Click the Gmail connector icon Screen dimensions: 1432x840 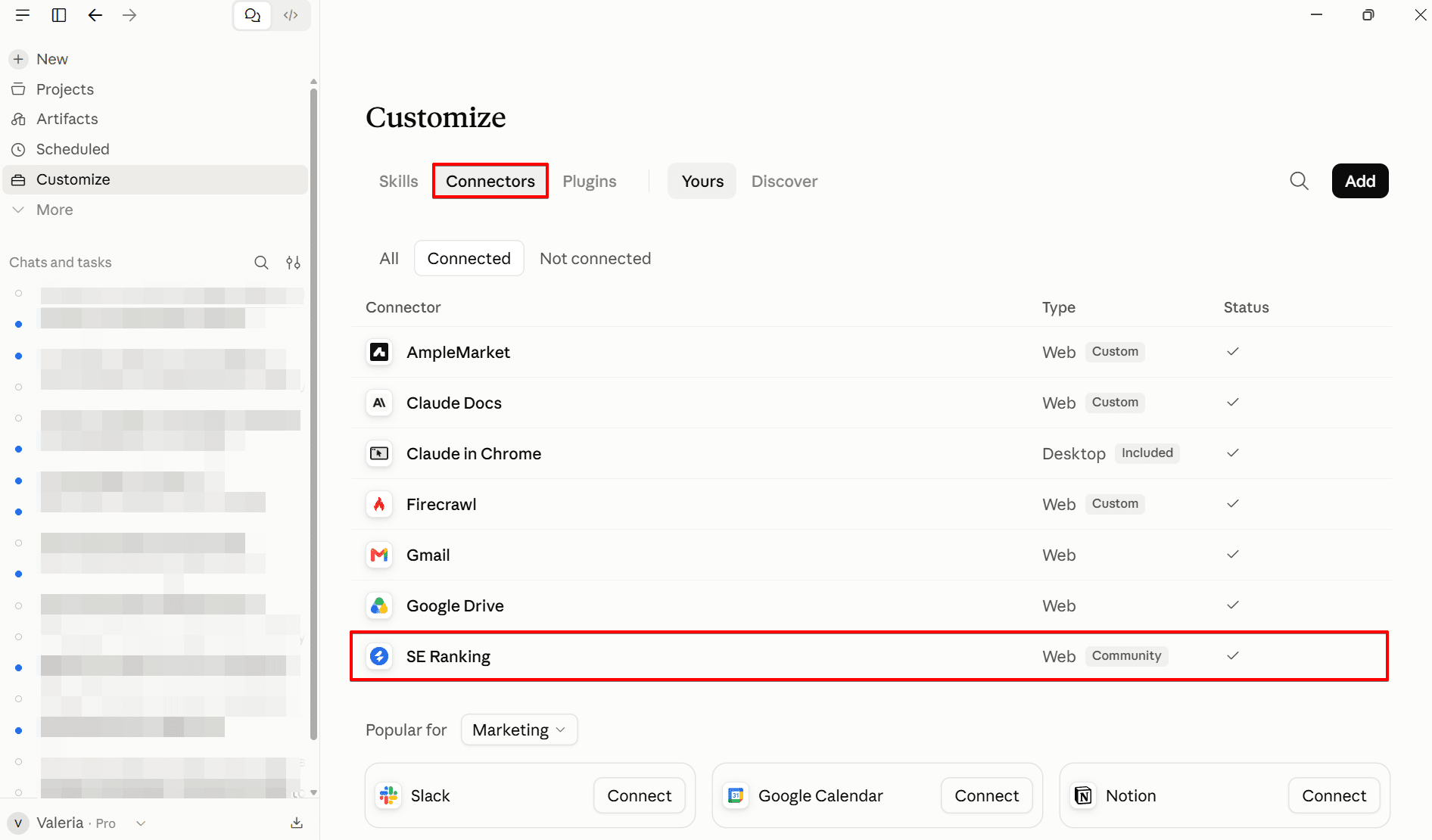point(379,555)
